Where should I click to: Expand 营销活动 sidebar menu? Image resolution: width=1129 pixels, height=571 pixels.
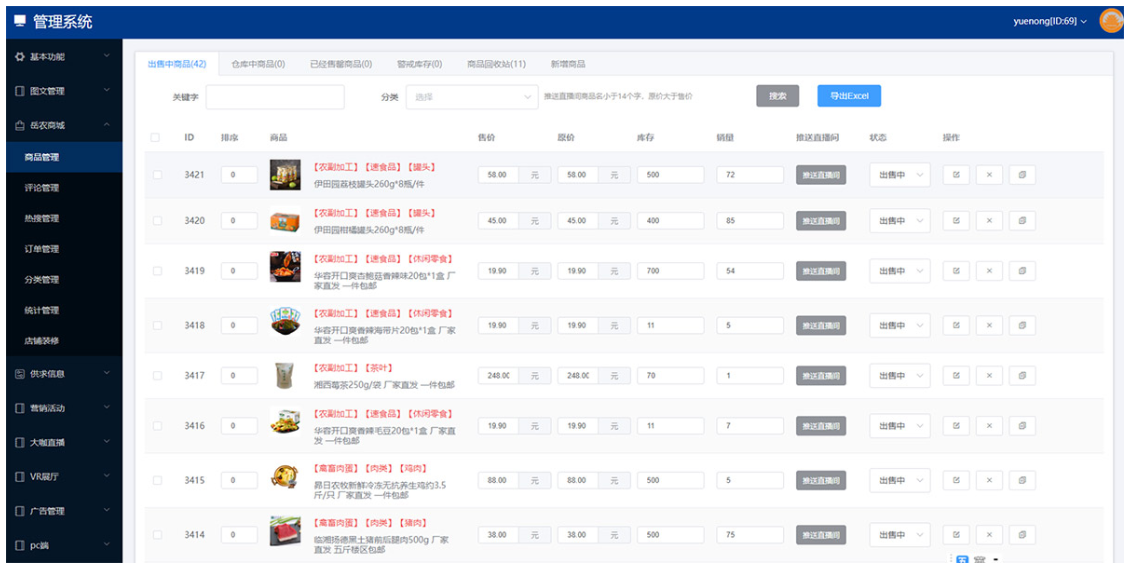(63, 408)
